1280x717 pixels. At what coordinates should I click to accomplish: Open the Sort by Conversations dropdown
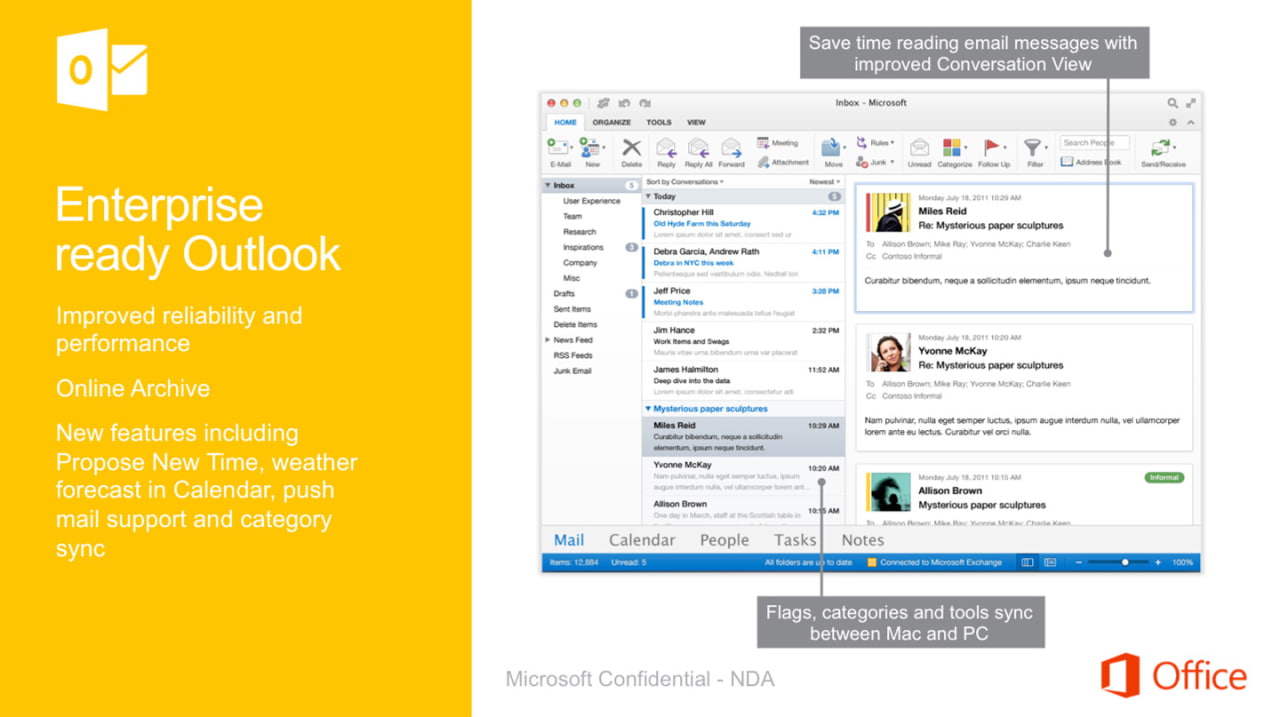[x=685, y=182]
